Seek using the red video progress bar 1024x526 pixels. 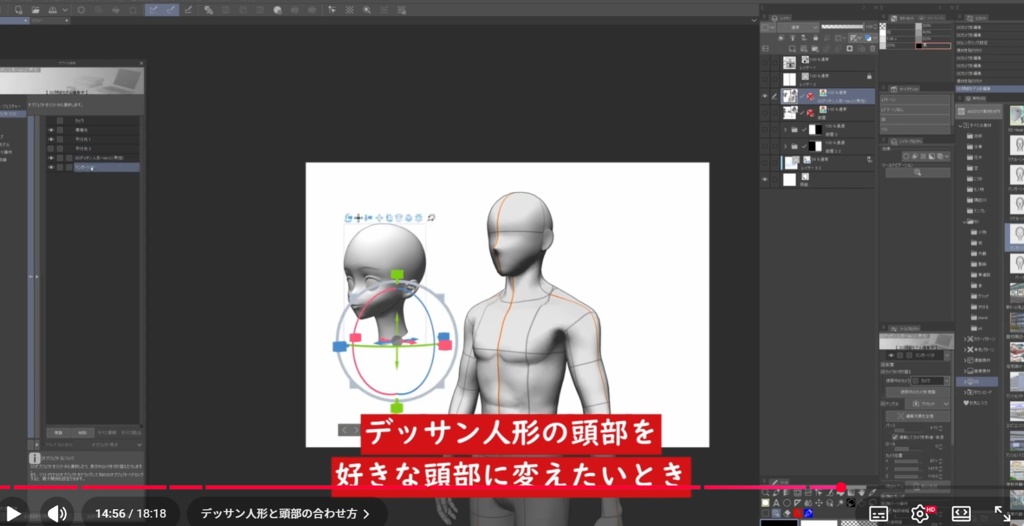421,487
